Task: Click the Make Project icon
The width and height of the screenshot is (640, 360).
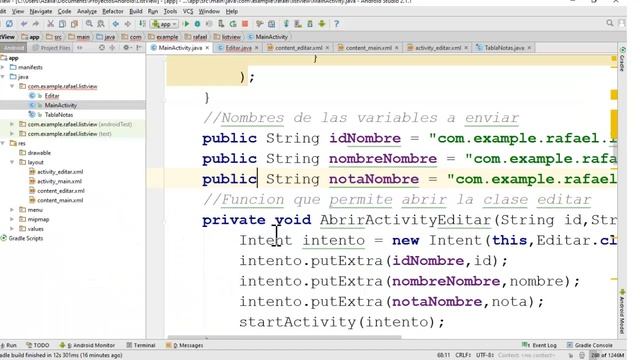Action: [x=142, y=24]
